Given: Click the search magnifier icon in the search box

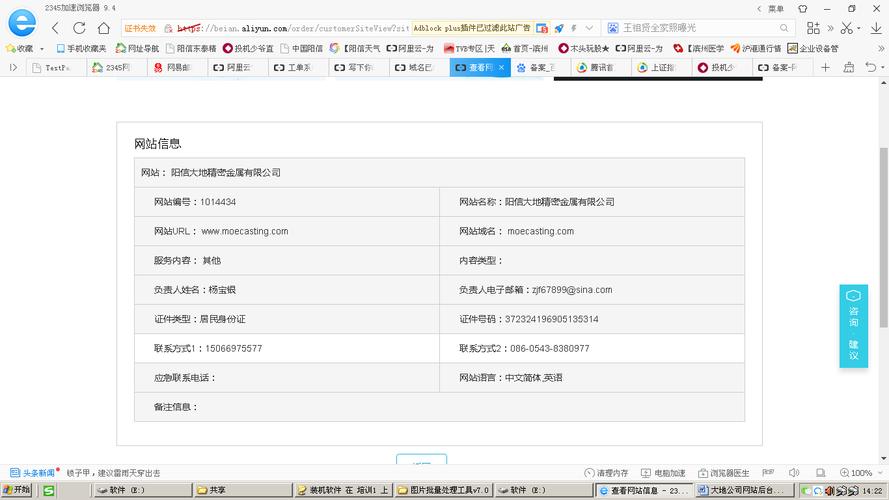Looking at the screenshot, I should (x=786, y=28).
